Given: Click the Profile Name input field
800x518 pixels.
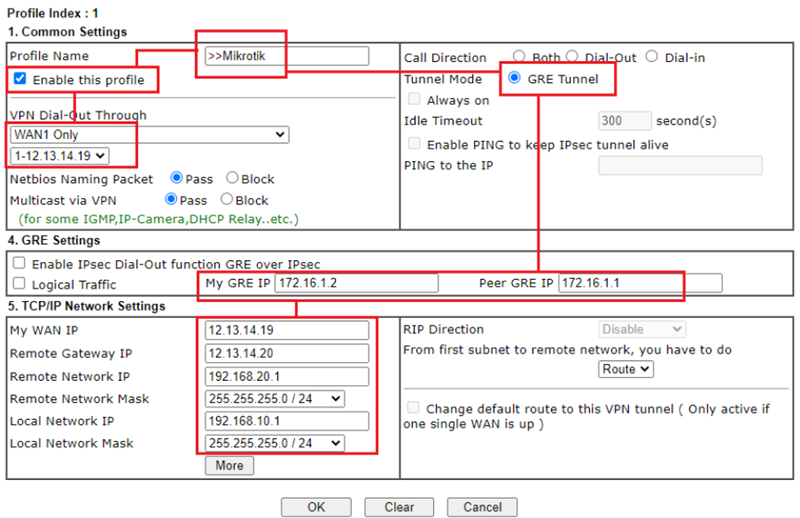Looking at the screenshot, I should tap(286, 56).
